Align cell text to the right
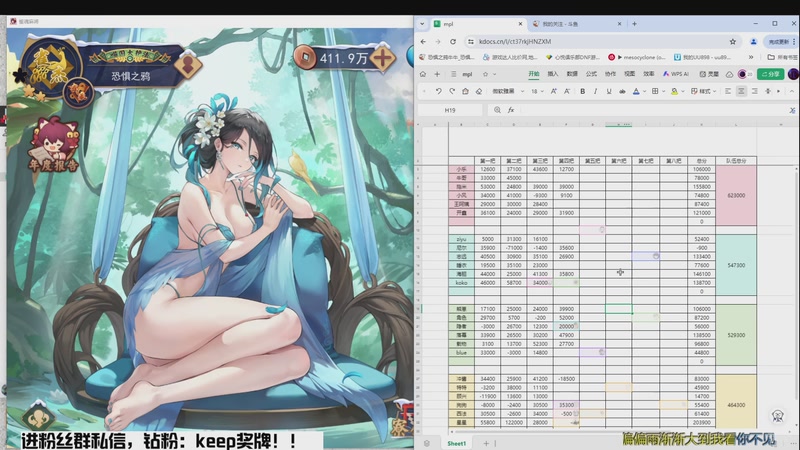The image size is (800, 450). [755, 91]
